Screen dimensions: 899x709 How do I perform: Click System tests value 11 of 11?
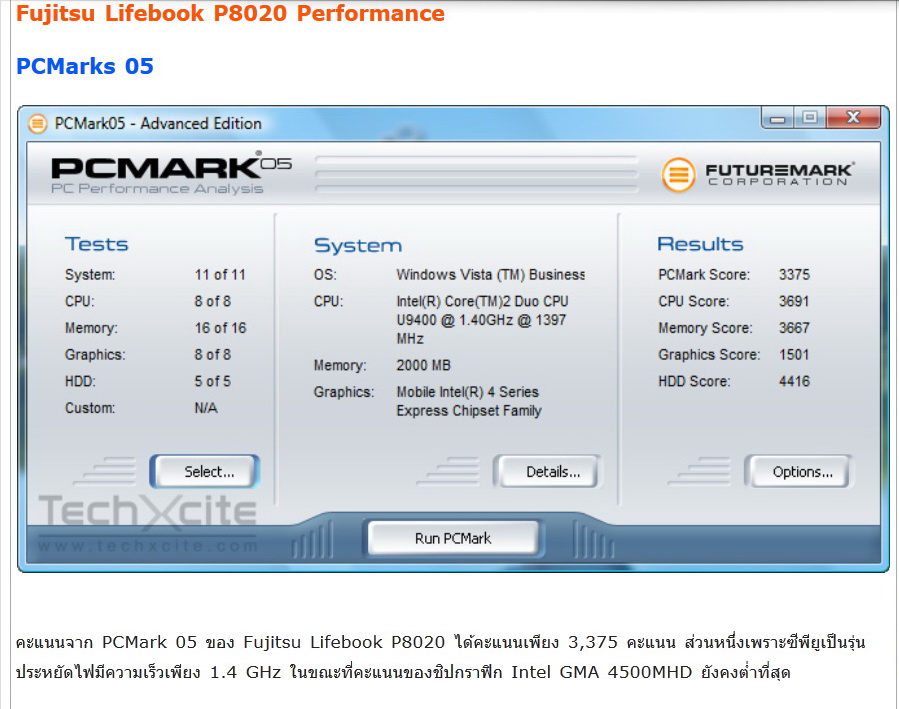220,275
